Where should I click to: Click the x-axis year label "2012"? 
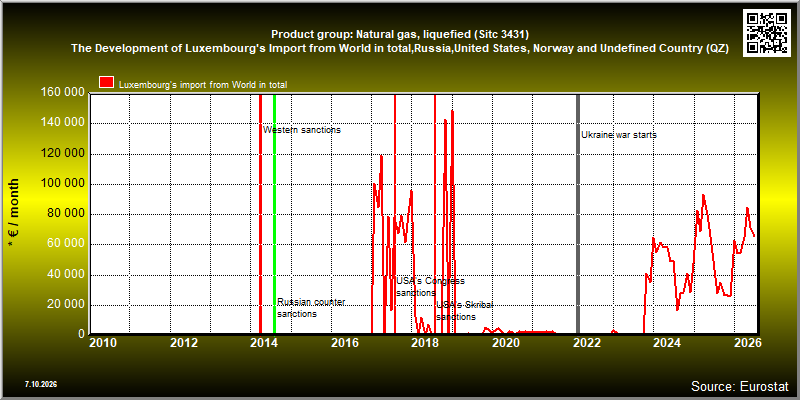(184, 343)
